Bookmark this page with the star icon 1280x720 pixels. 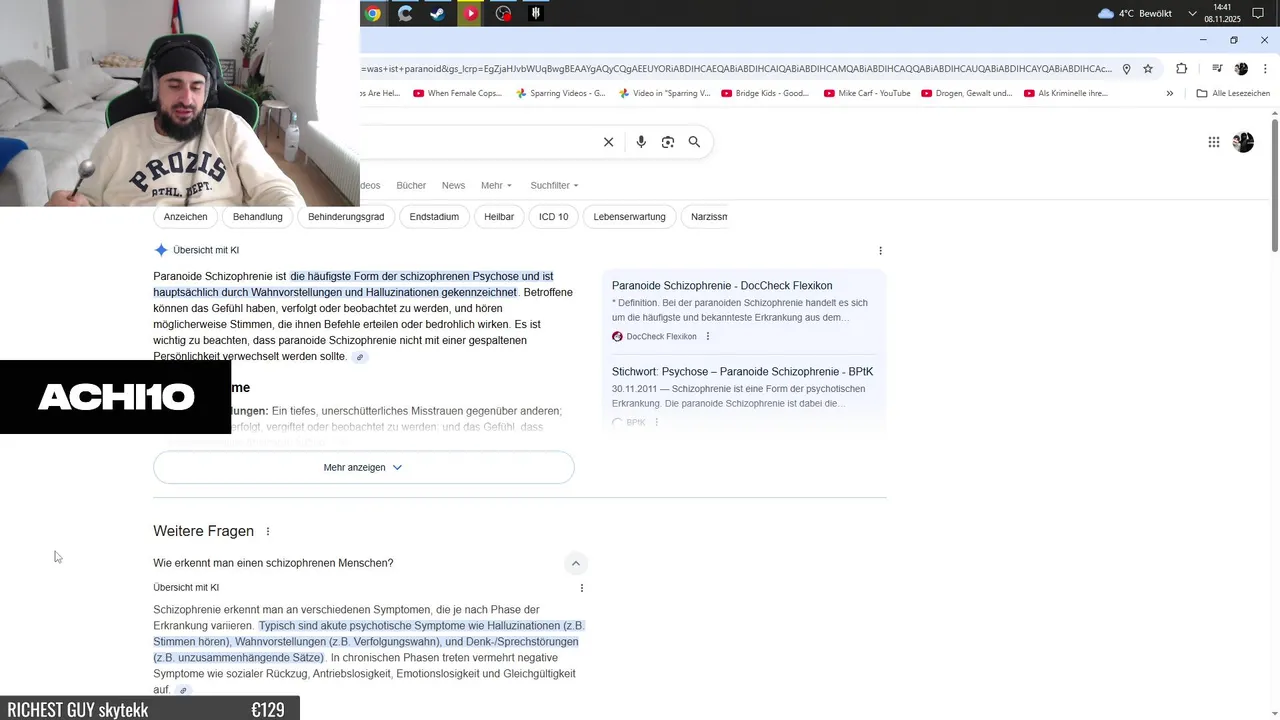click(x=1148, y=69)
